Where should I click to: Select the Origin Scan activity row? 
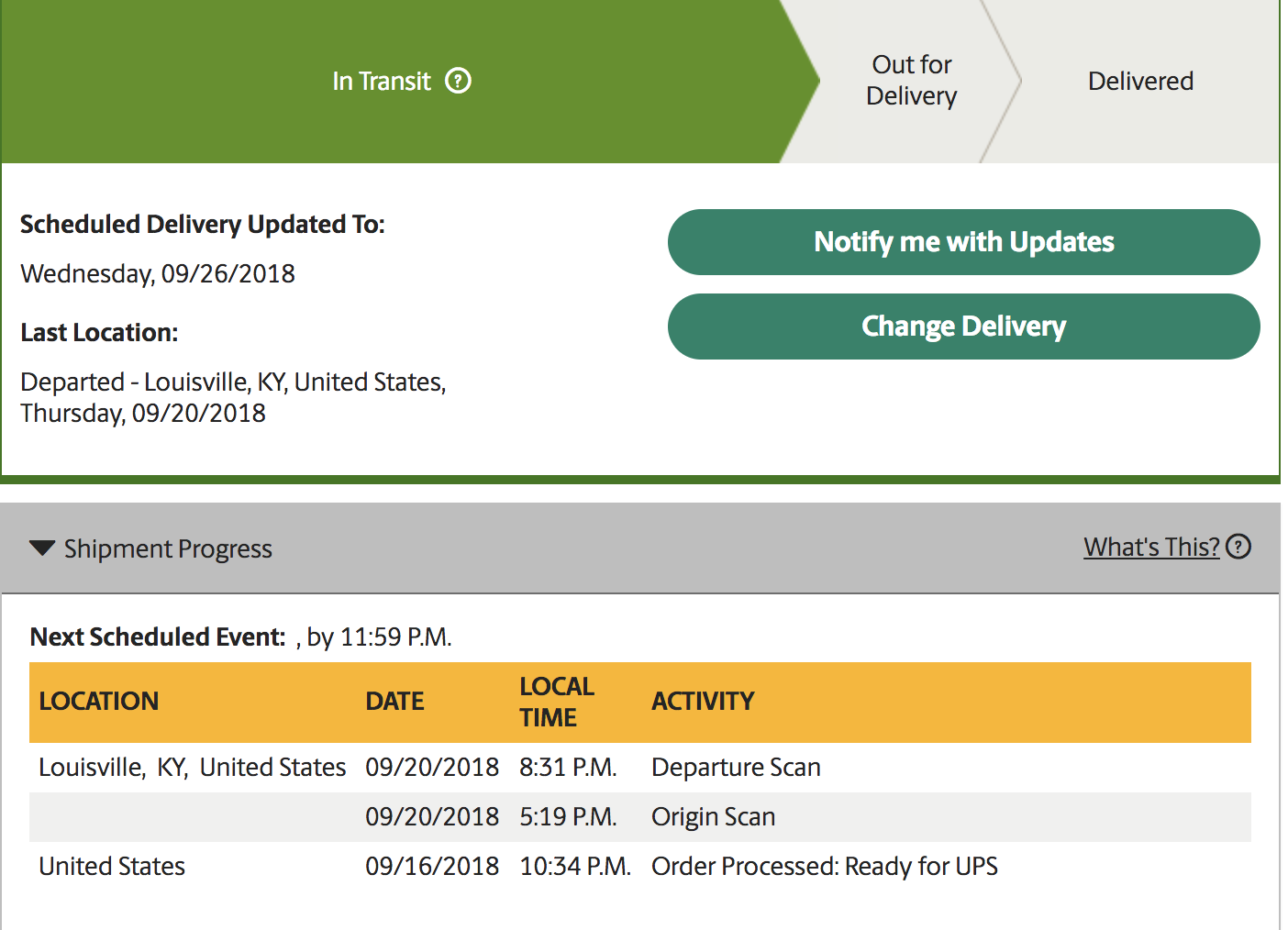coord(640,817)
